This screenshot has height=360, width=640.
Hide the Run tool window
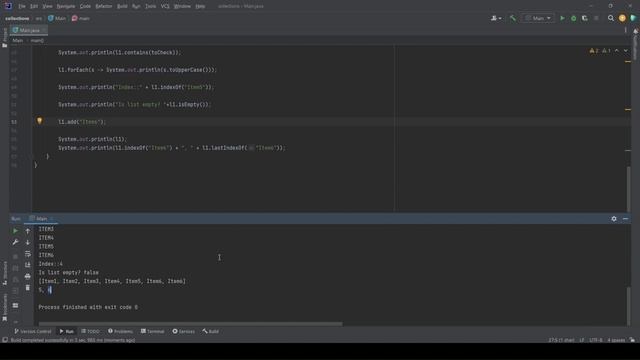[625, 219]
